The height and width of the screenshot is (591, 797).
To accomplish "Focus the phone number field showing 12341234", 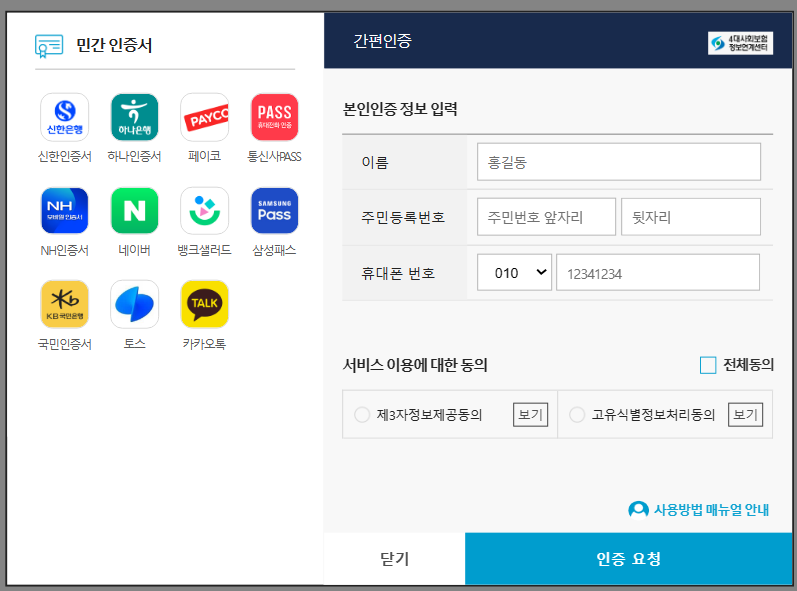I will (658, 272).
